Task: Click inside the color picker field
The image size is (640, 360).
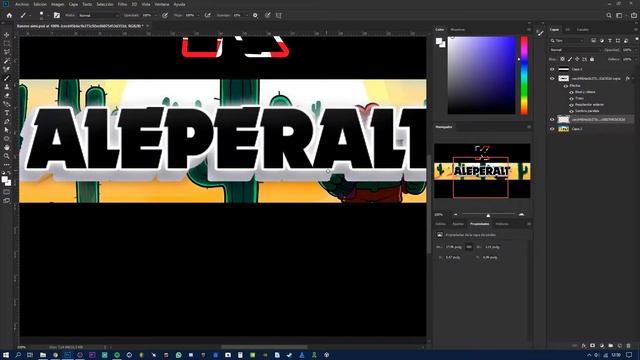Action: point(481,75)
